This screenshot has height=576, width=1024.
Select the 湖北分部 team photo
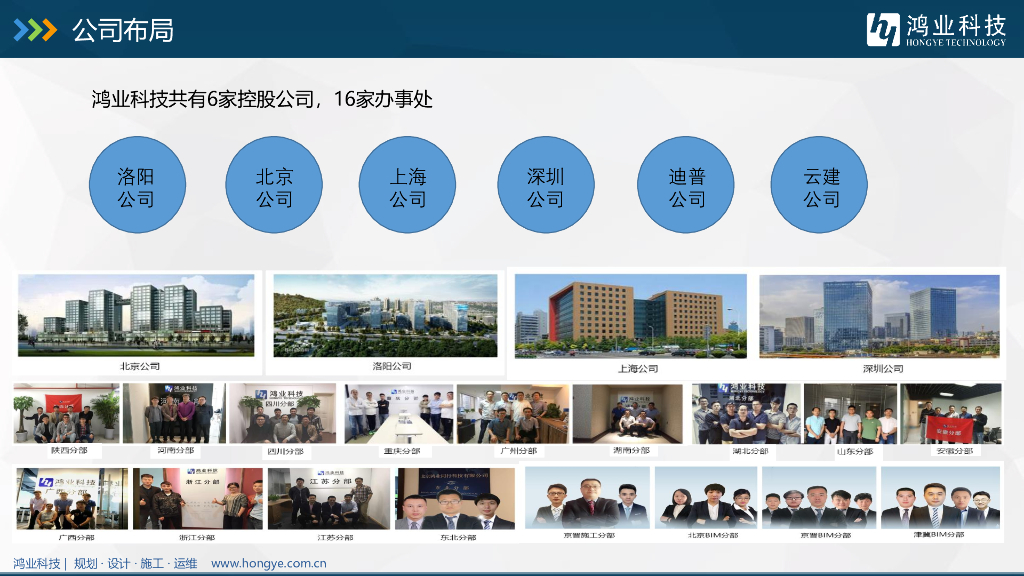[746, 414]
